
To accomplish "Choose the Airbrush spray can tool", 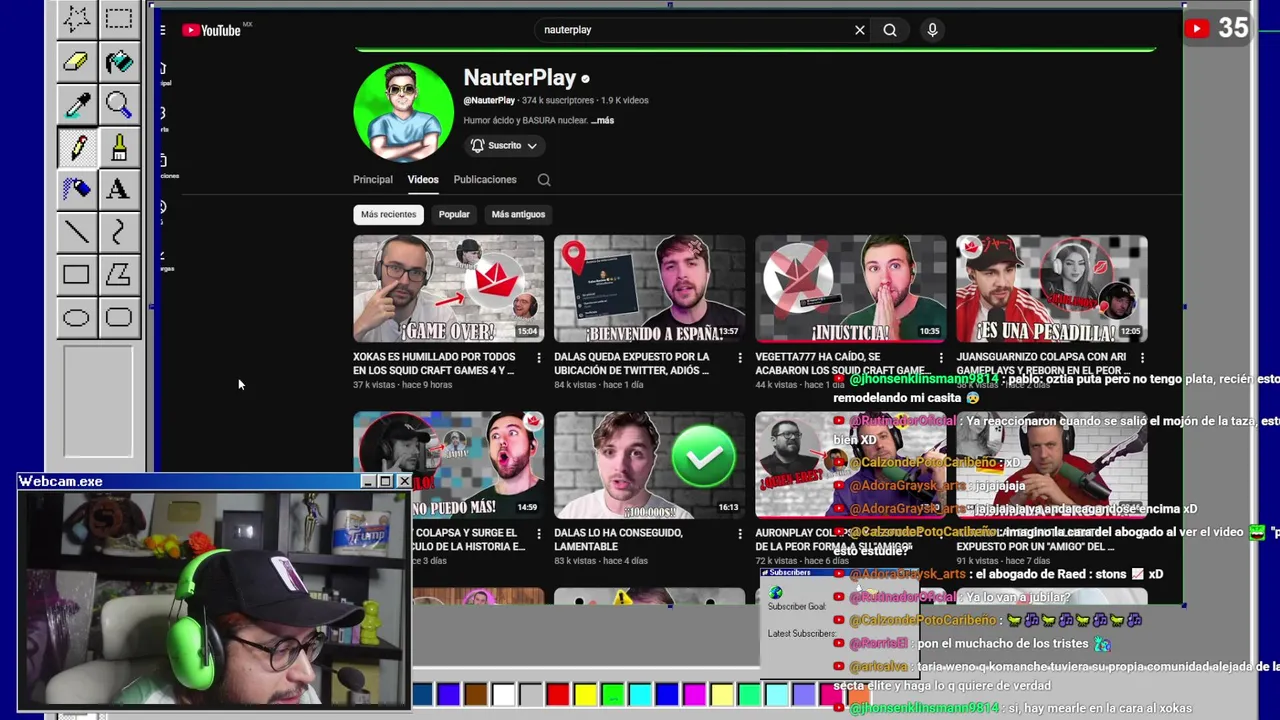I will [76, 189].
